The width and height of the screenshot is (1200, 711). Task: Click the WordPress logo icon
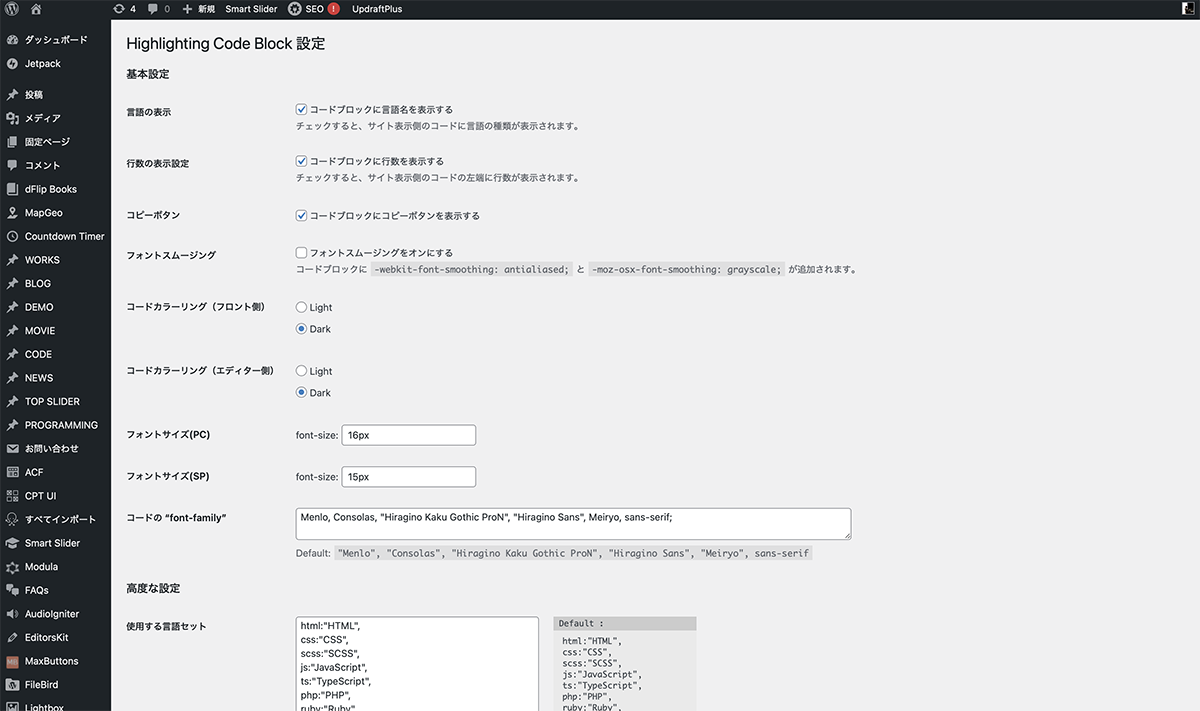click(12, 9)
